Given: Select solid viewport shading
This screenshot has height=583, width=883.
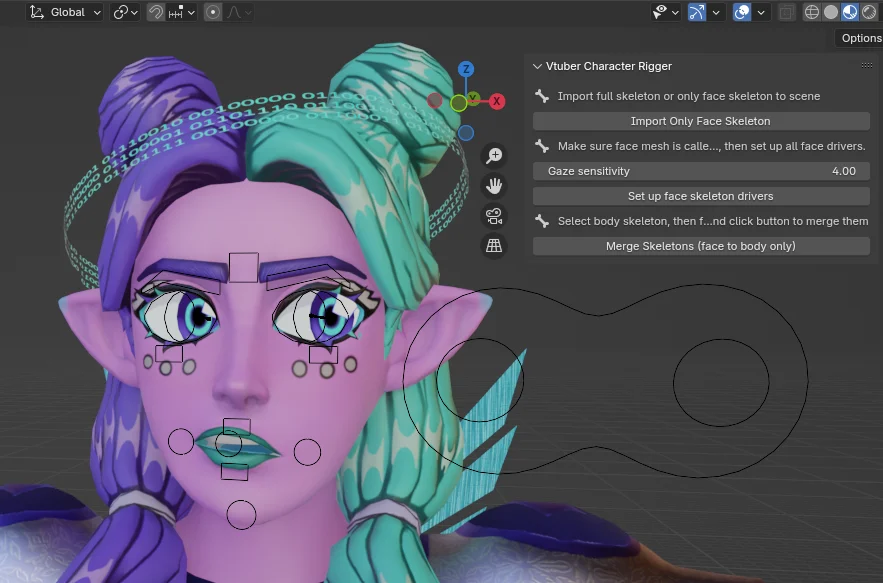Looking at the screenshot, I should (831, 12).
